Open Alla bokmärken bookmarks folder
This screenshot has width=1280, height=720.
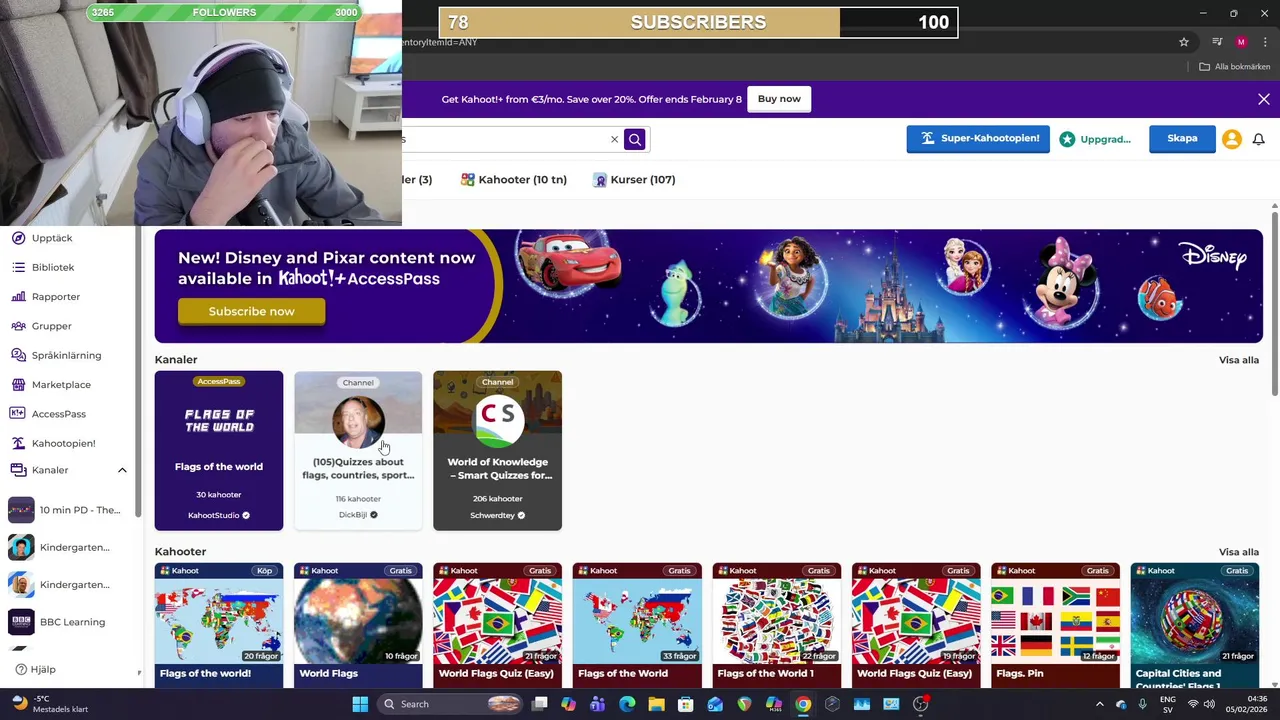[1235, 67]
